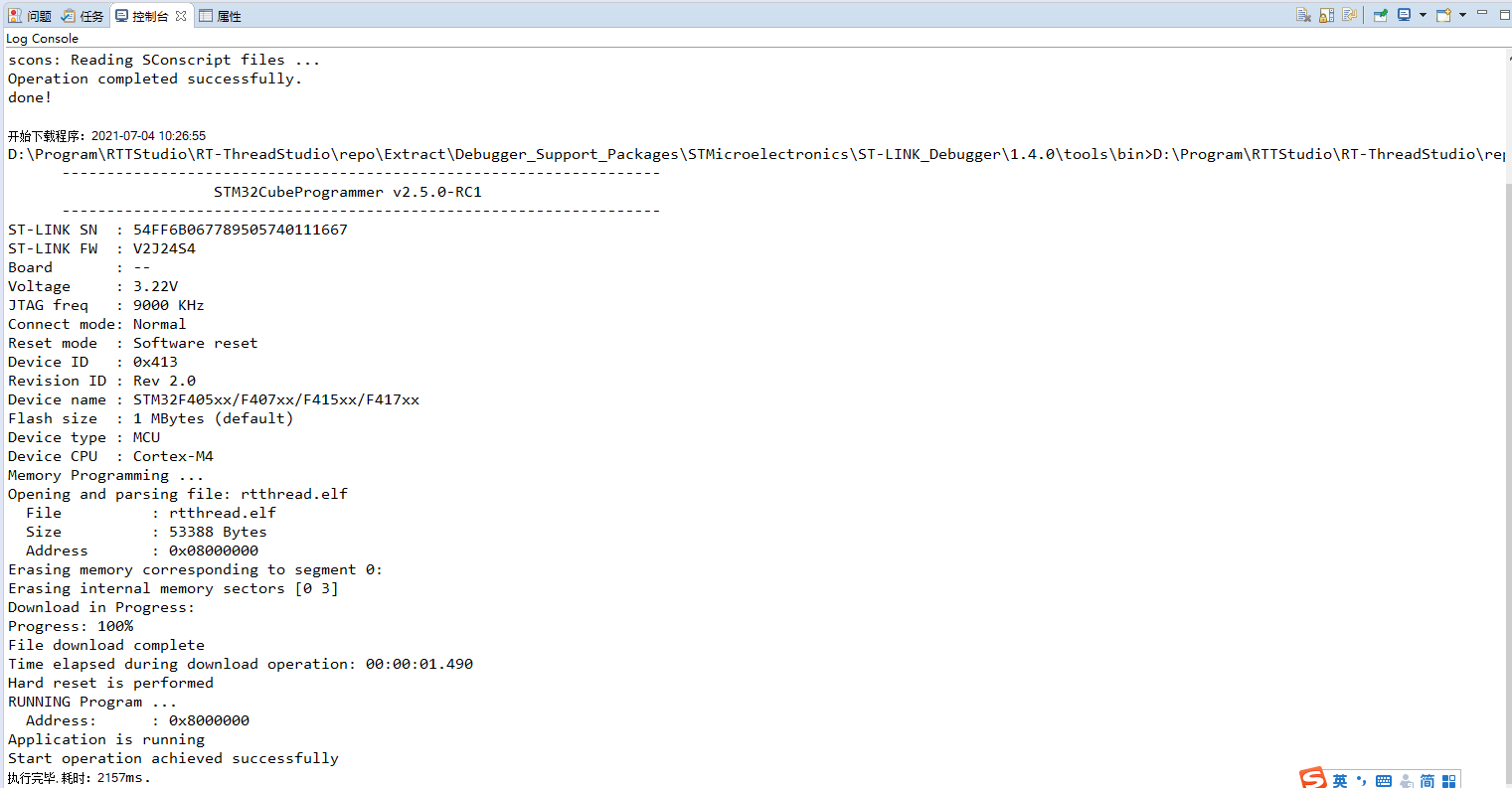Click the ST-LINK SN serial number value
This screenshot has width=1512, height=788.
pyautogui.click(x=241, y=230)
